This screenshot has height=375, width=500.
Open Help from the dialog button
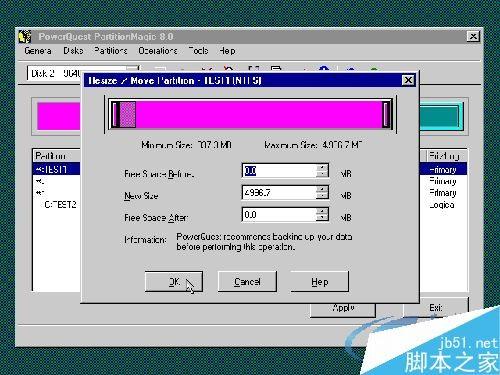coord(320,282)
